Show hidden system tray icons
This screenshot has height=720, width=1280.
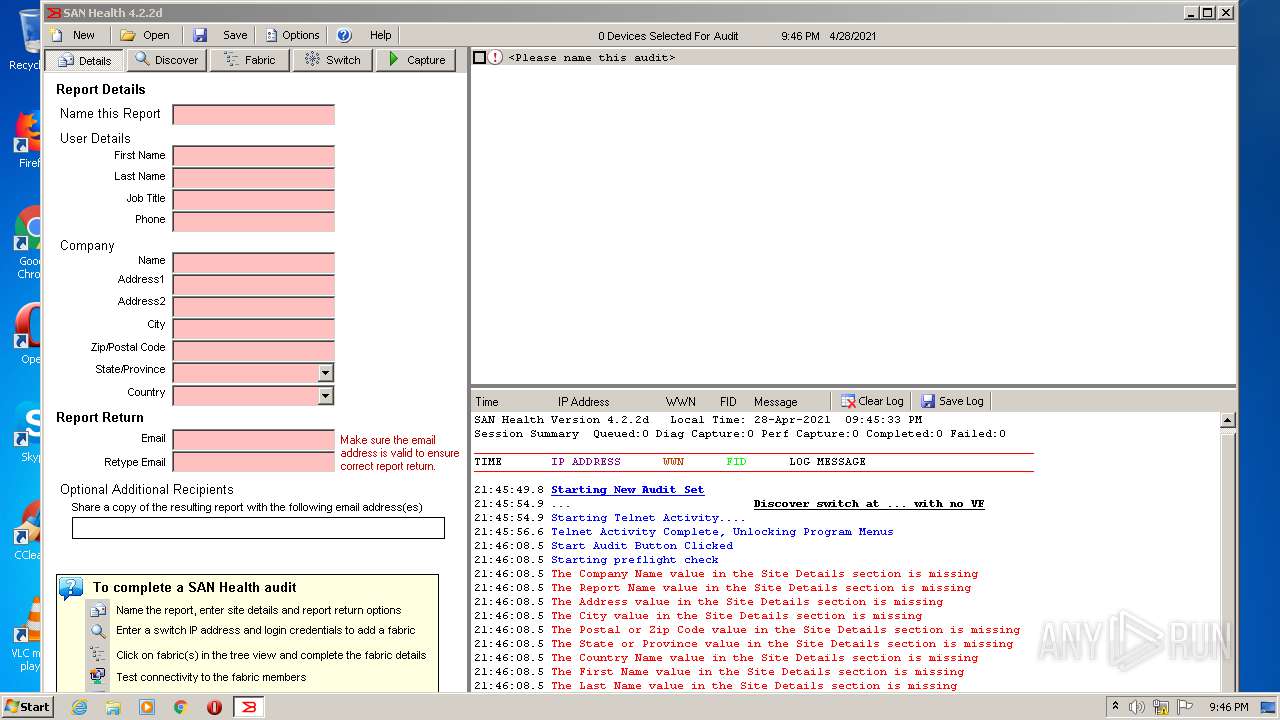[1115, 707]
